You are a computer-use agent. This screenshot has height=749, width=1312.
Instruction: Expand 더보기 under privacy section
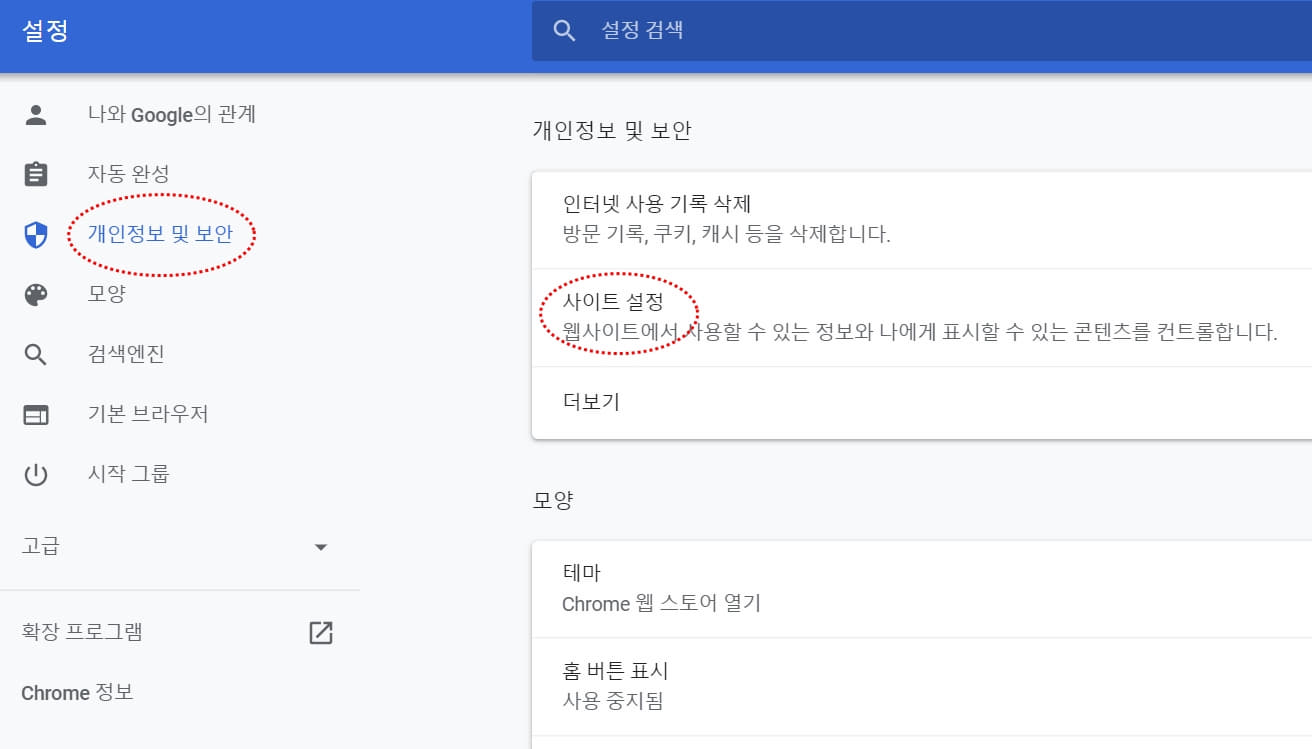point(922,402)
